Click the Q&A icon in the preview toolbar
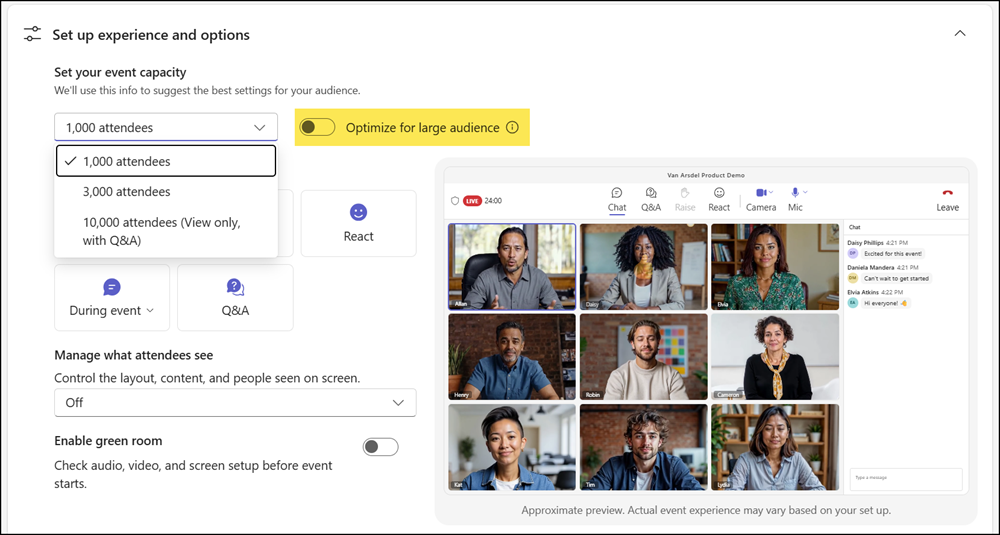 pyautogui.click(x=651, y=193)
